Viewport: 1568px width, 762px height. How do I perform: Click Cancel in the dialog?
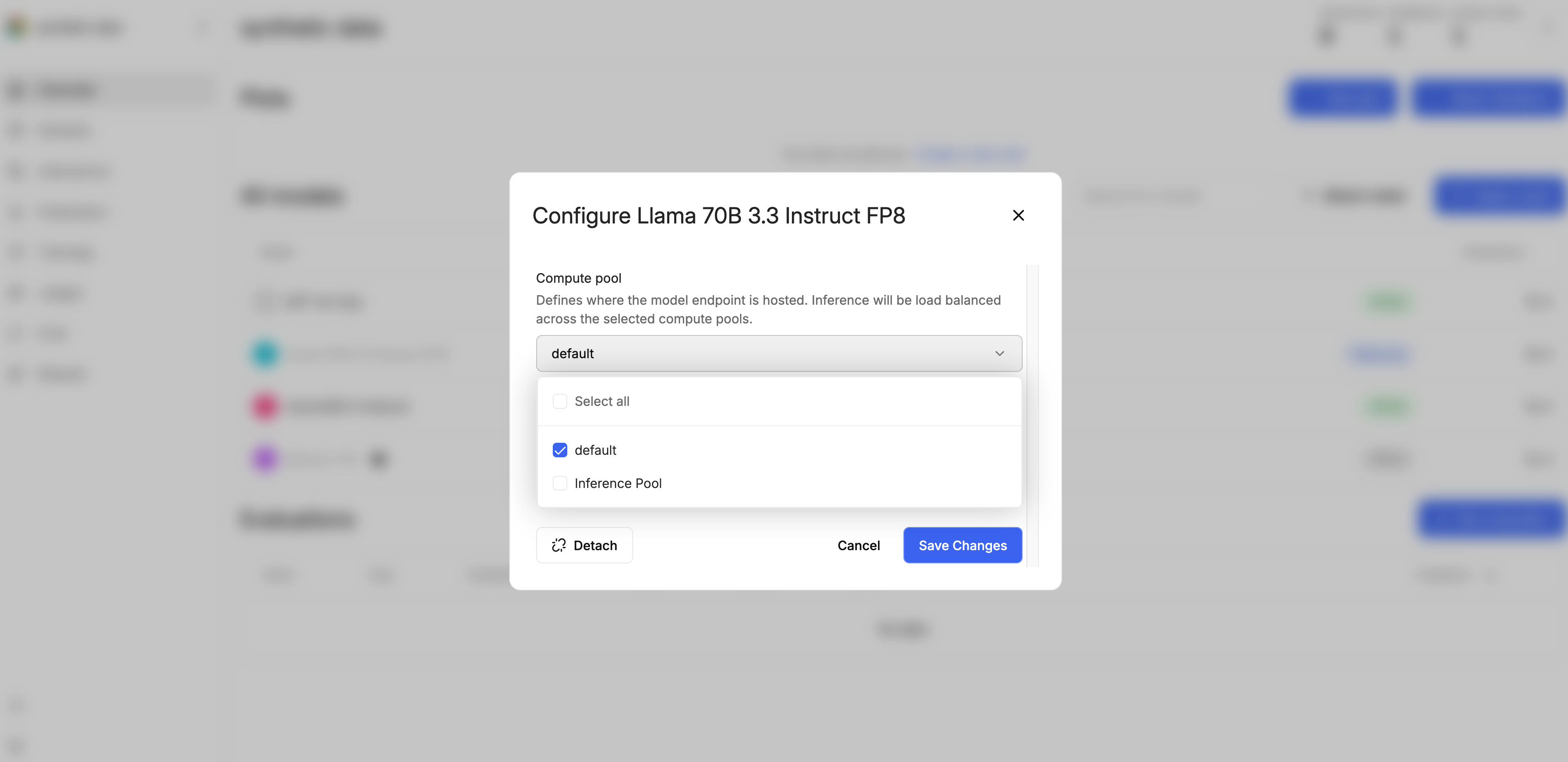[x=858, y=545]
